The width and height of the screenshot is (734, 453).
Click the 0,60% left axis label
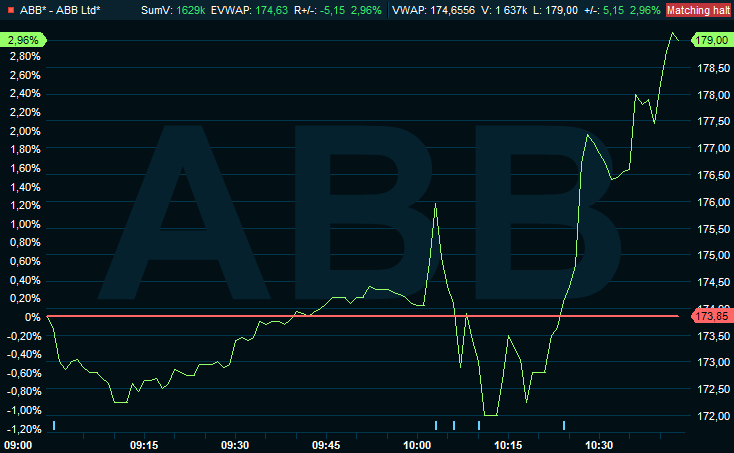click(25, 261)
